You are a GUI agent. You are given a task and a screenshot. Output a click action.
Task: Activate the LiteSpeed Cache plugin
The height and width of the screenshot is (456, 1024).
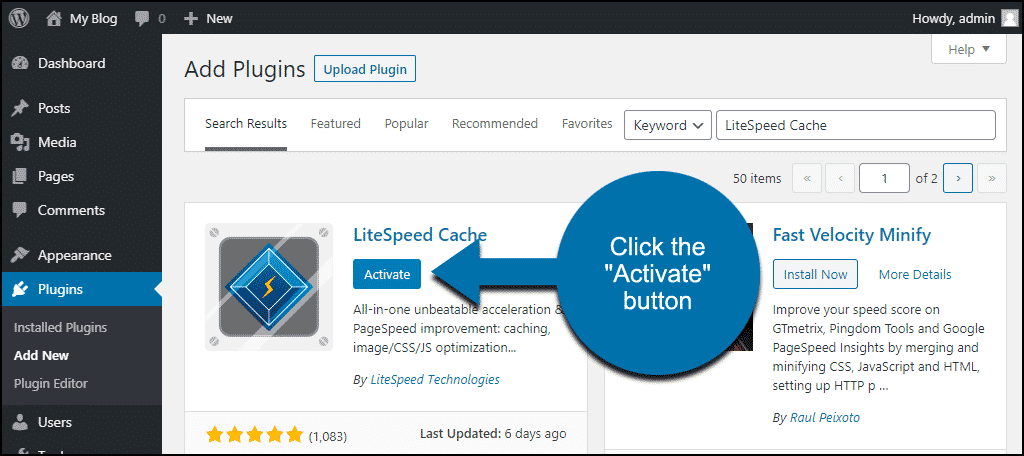[x=387, y=274]
